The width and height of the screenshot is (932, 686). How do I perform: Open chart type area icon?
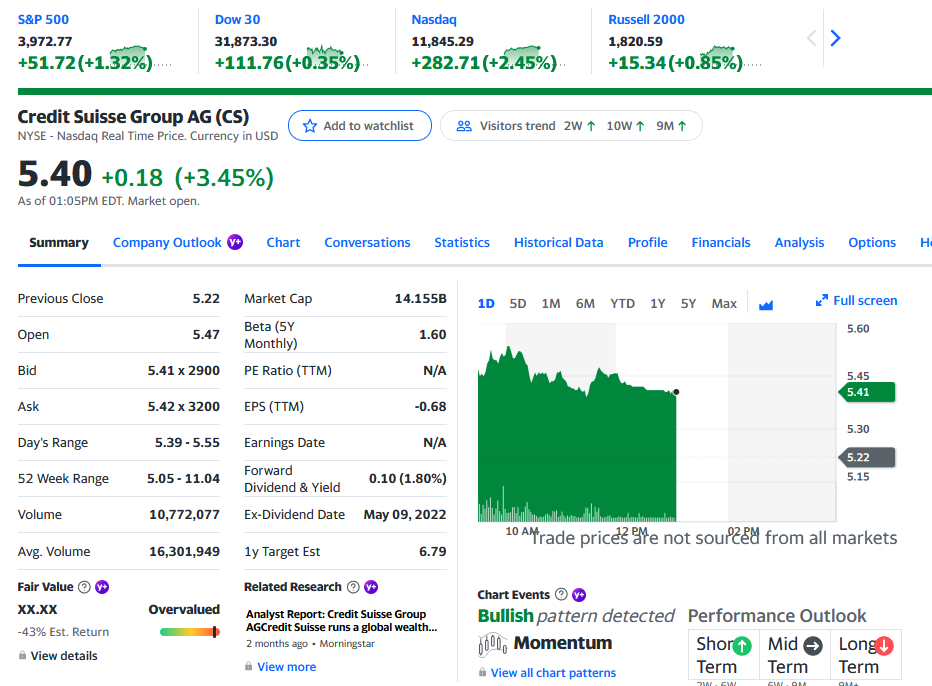click(x=766, y=304)
